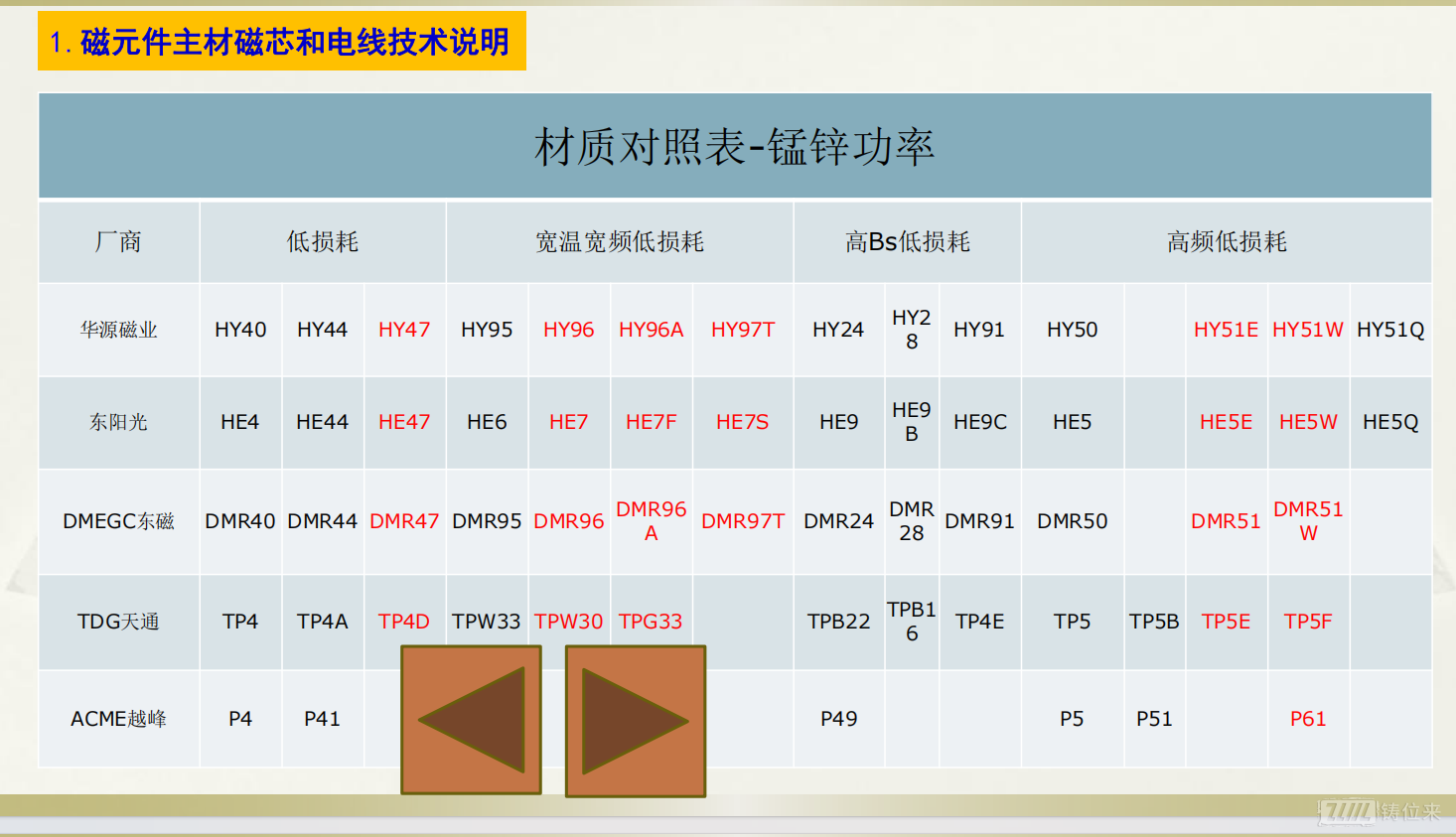Viewport: 1456px width, 837px height.
Task: Select the slide title 磁元件主材磁芯和电线技术说明
Action: click(x=294, y=42)
